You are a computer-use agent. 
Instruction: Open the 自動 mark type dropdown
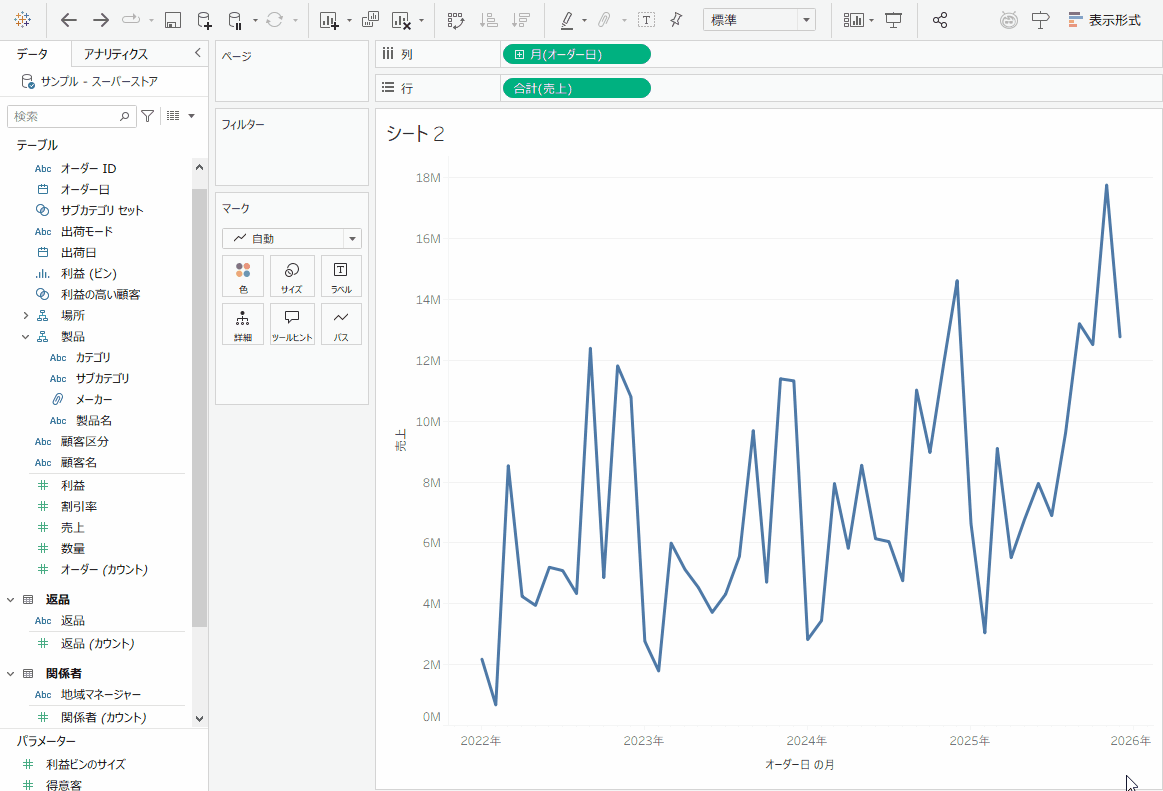tap(292, 239)
